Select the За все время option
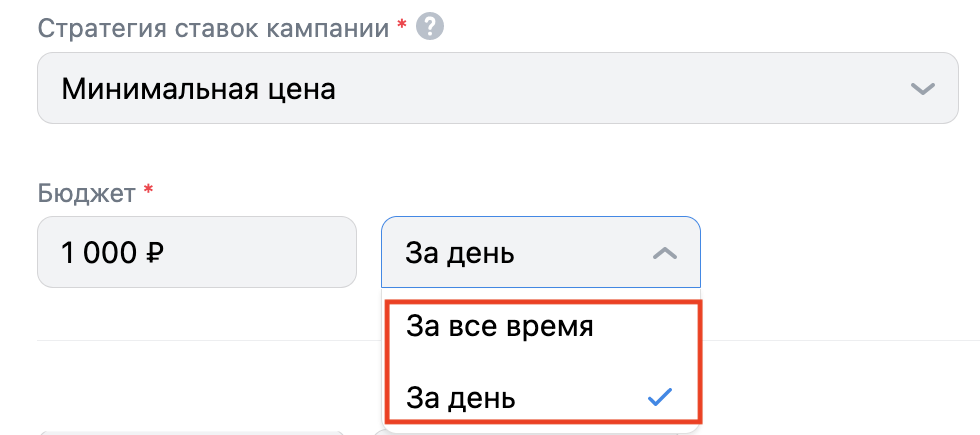This screenshot has width=980, height=435. click(x=500, y=327)
